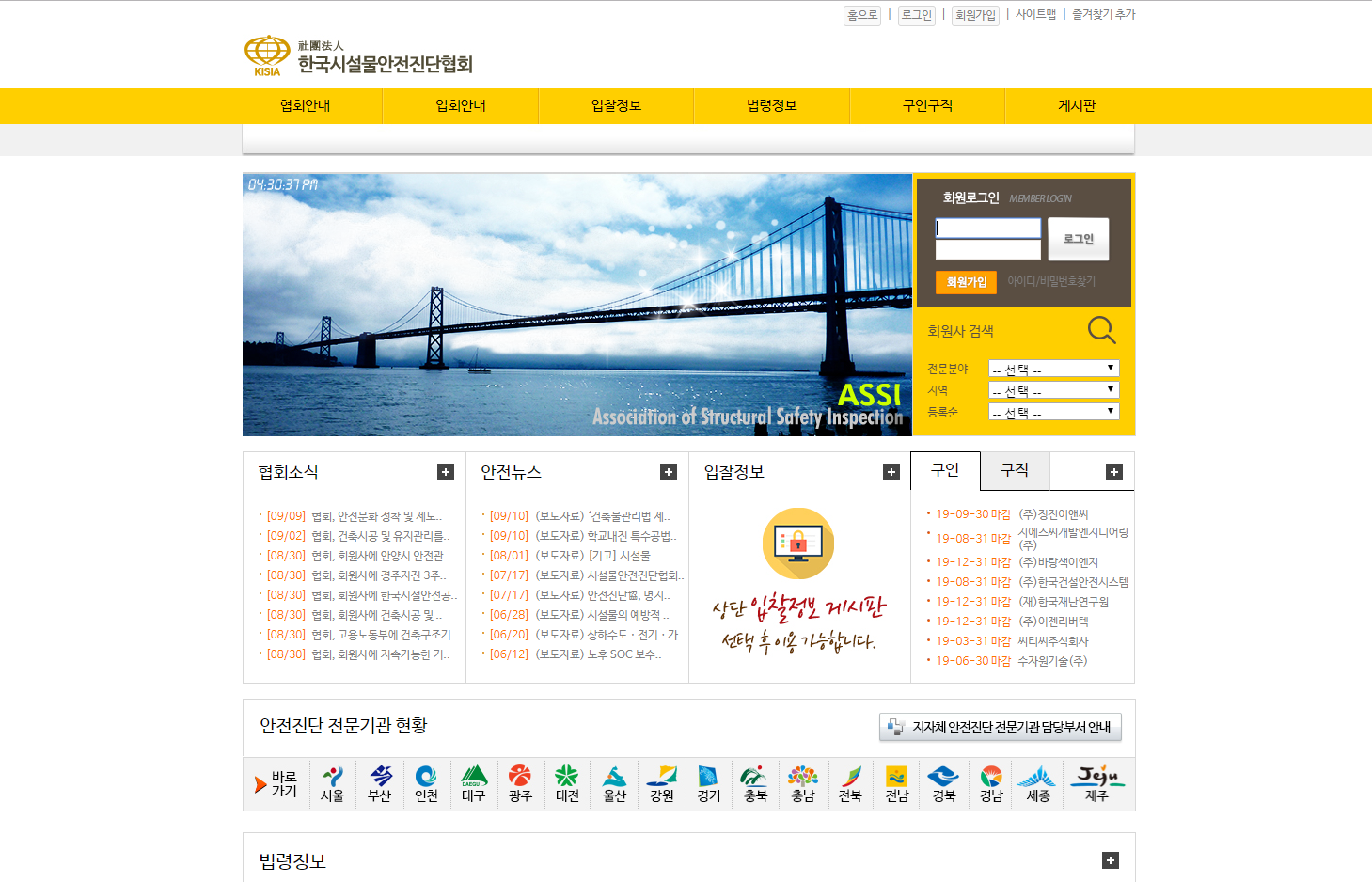The width and height of the screenshot is (1372, 882).
Task: Open job posting (주)정진이앤씨
Action: [1053, 514]
